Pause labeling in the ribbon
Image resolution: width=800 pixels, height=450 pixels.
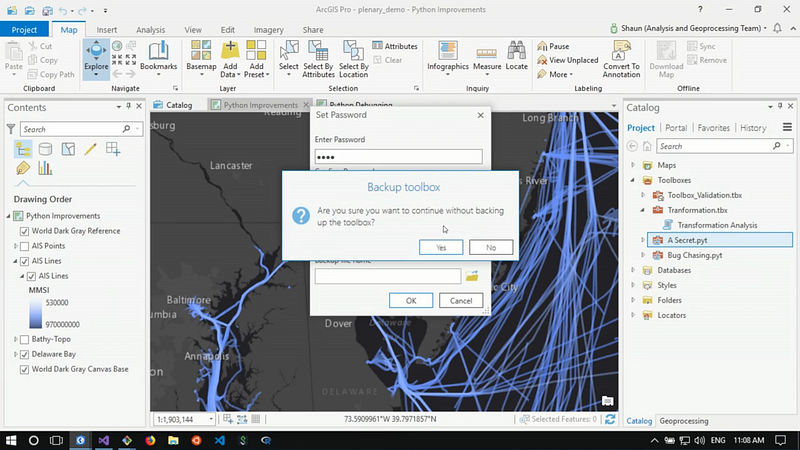pos(553,46)
